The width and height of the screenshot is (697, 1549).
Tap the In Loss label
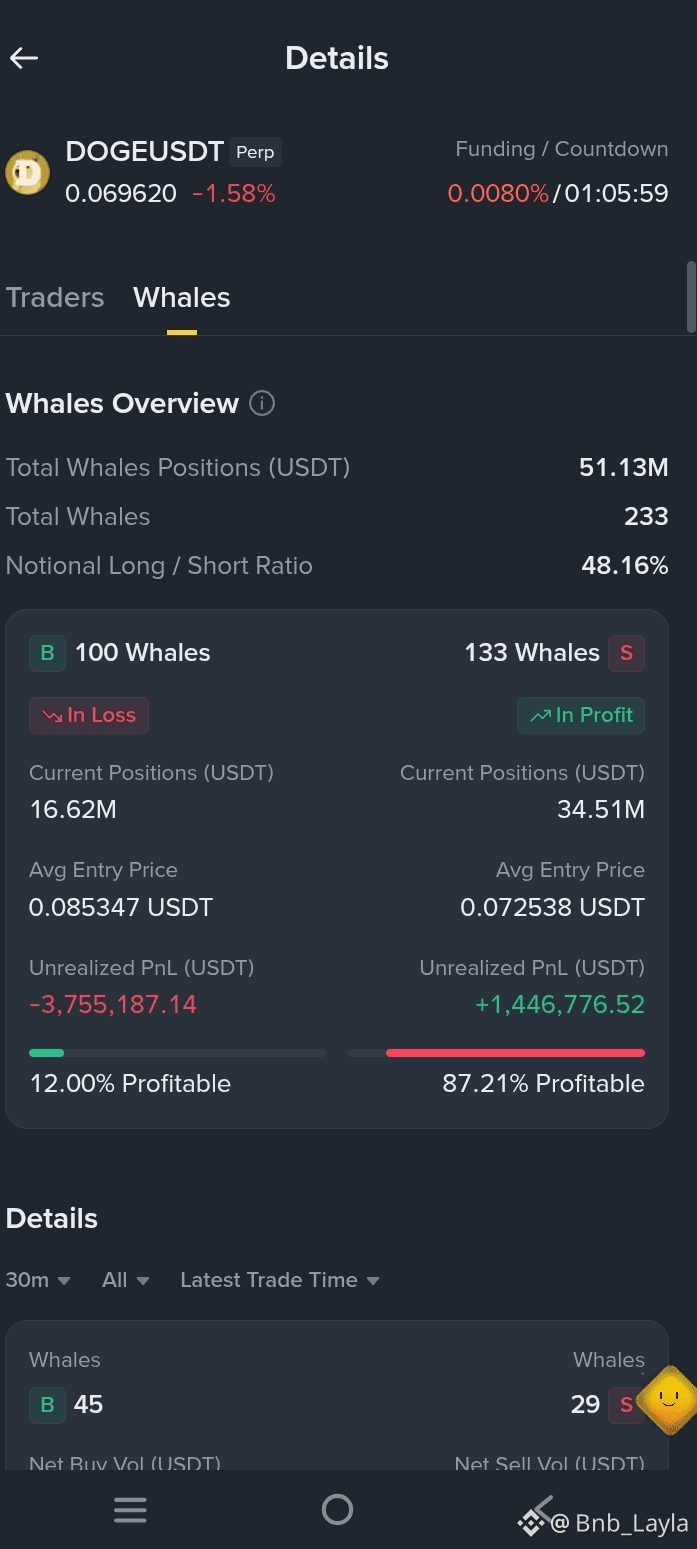click(x=89, y=715)
